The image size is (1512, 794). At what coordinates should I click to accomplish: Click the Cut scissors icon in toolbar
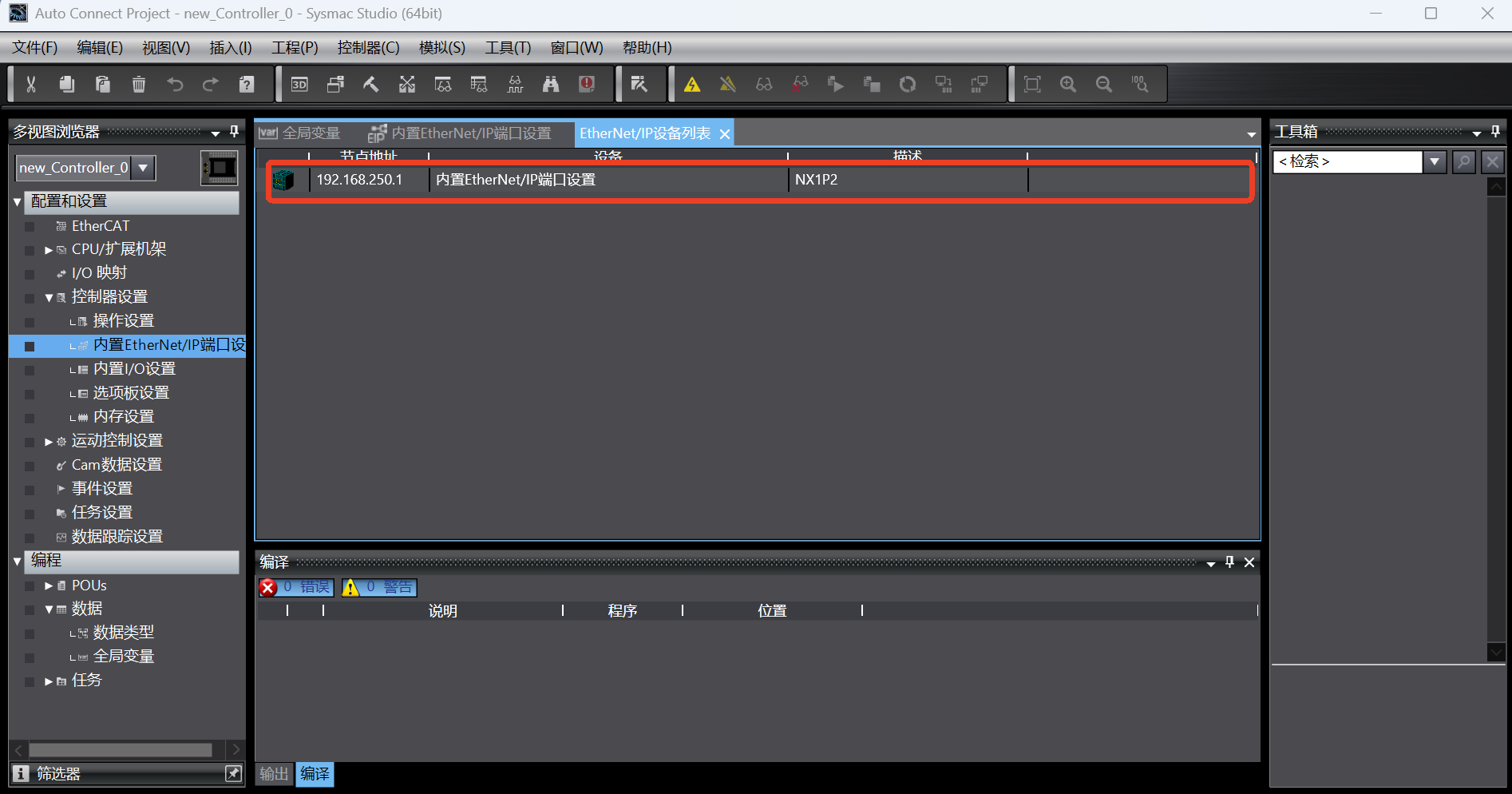point(31,84)
